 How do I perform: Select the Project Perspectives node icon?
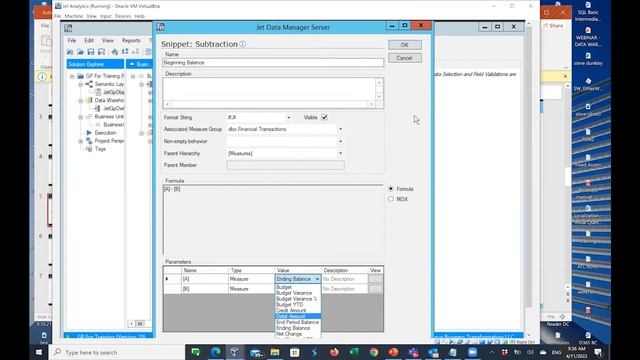point(89,141)
